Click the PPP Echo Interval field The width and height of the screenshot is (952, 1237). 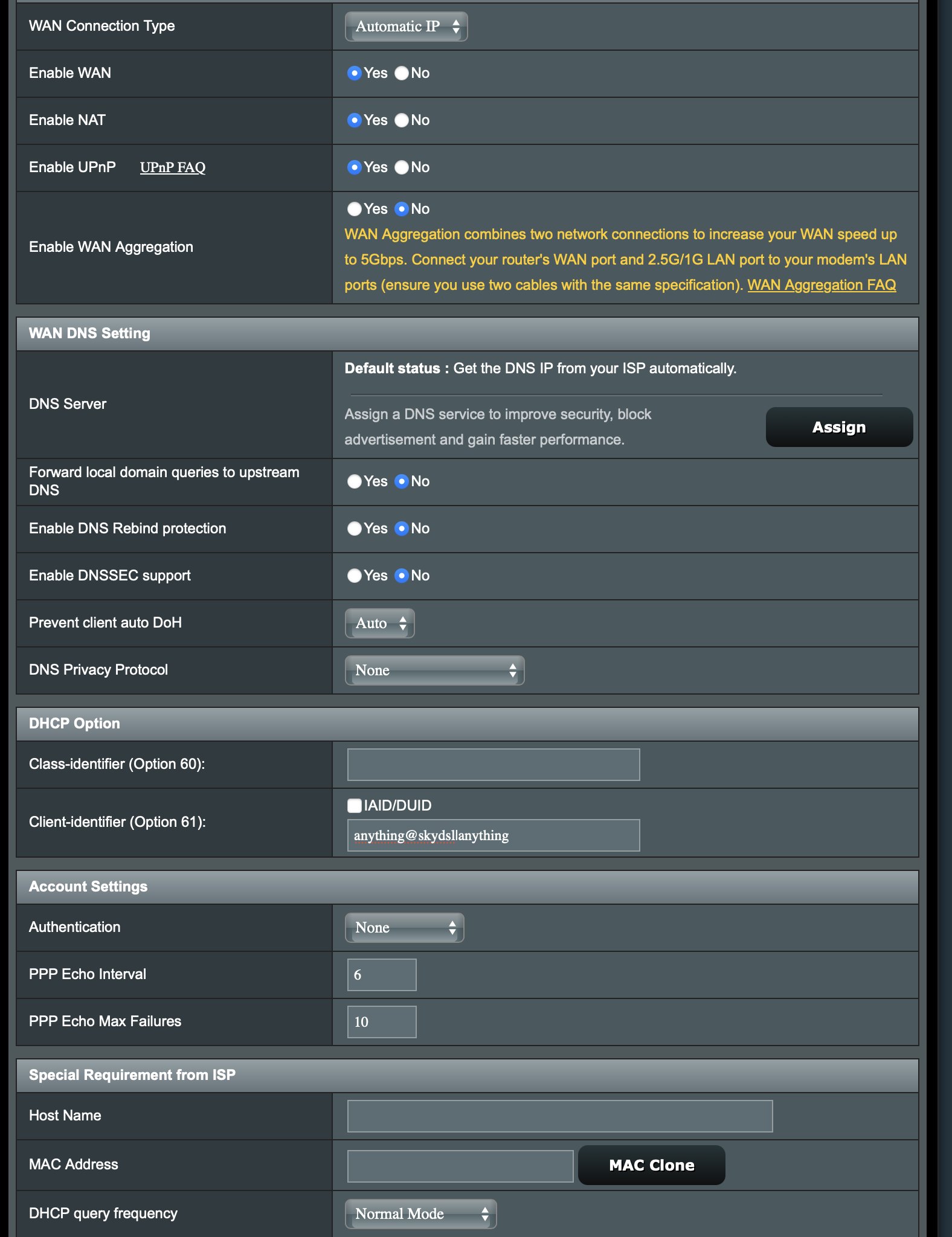click(x=381, y=975)
